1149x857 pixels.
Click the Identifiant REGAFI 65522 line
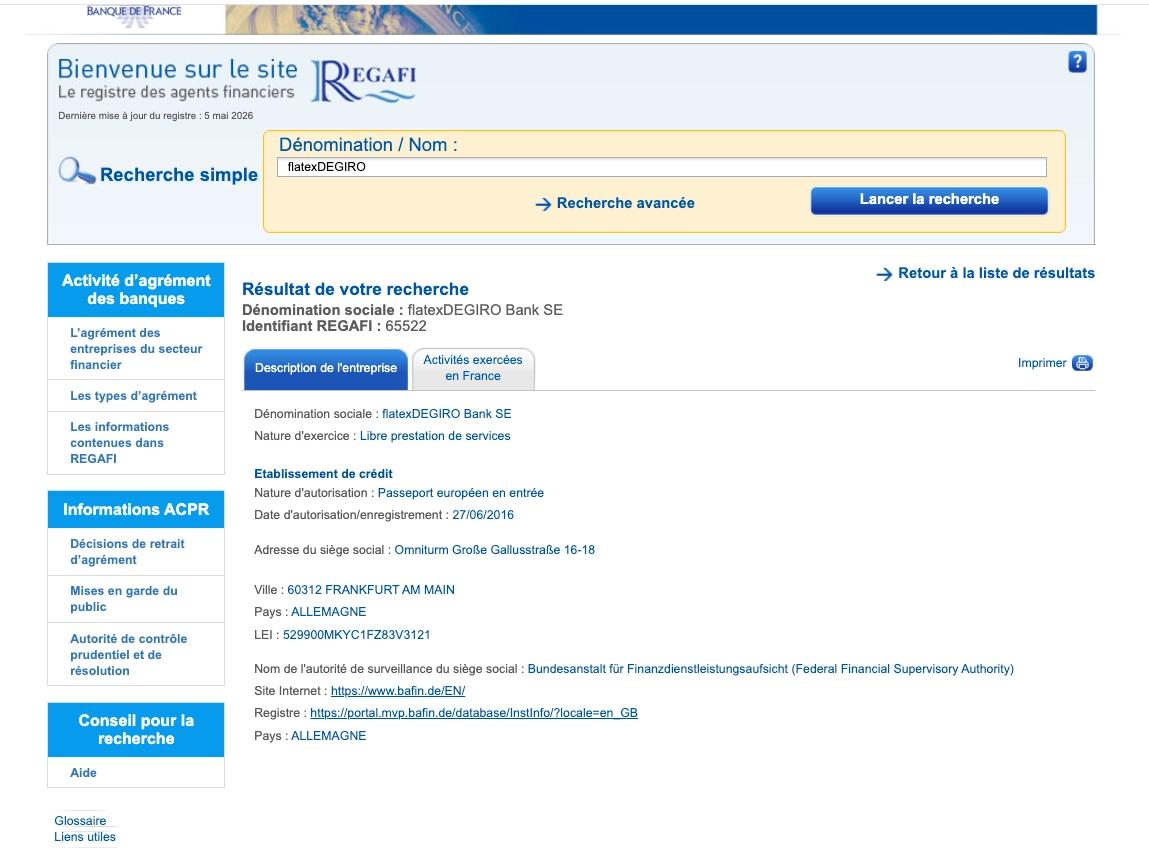coord(334,327)
